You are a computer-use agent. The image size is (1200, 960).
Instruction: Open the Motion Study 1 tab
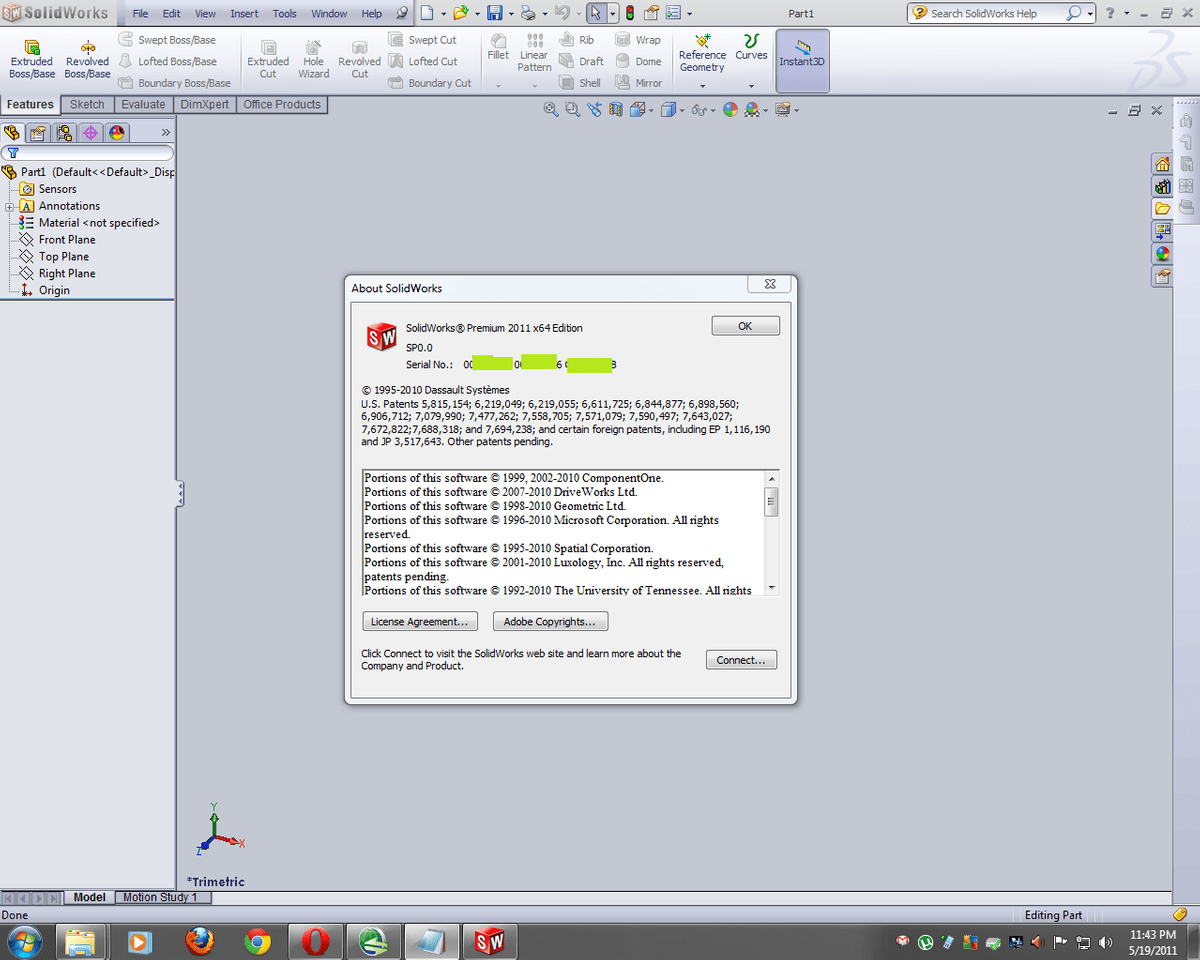(160, 897)
